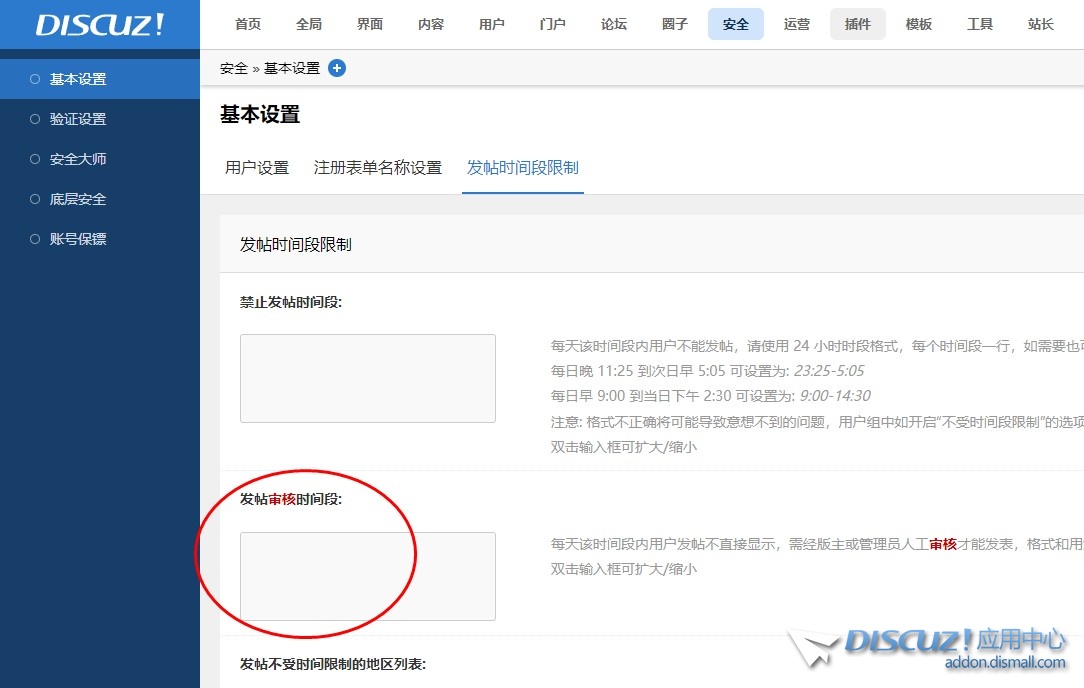Open the 首页 top navigation item
1084x688 pixels.
tap(248, 24)
